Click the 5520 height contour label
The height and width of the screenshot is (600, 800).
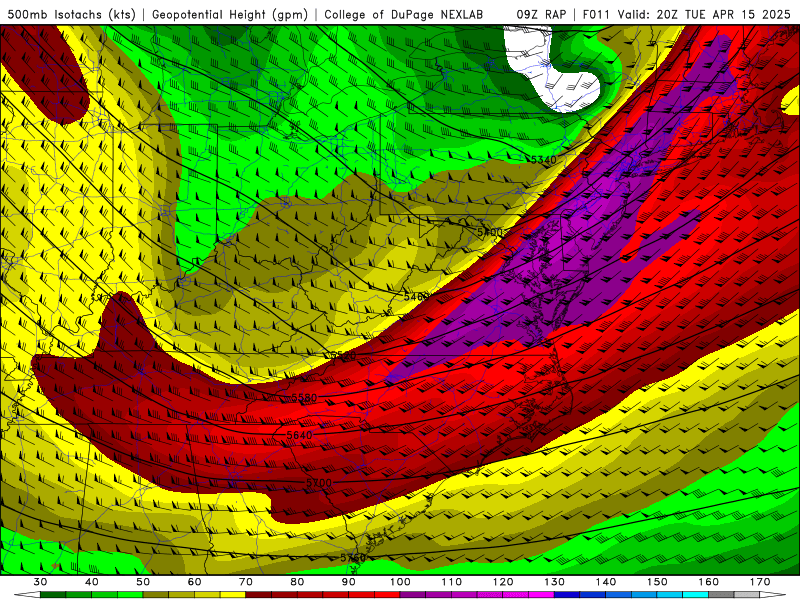343,356
